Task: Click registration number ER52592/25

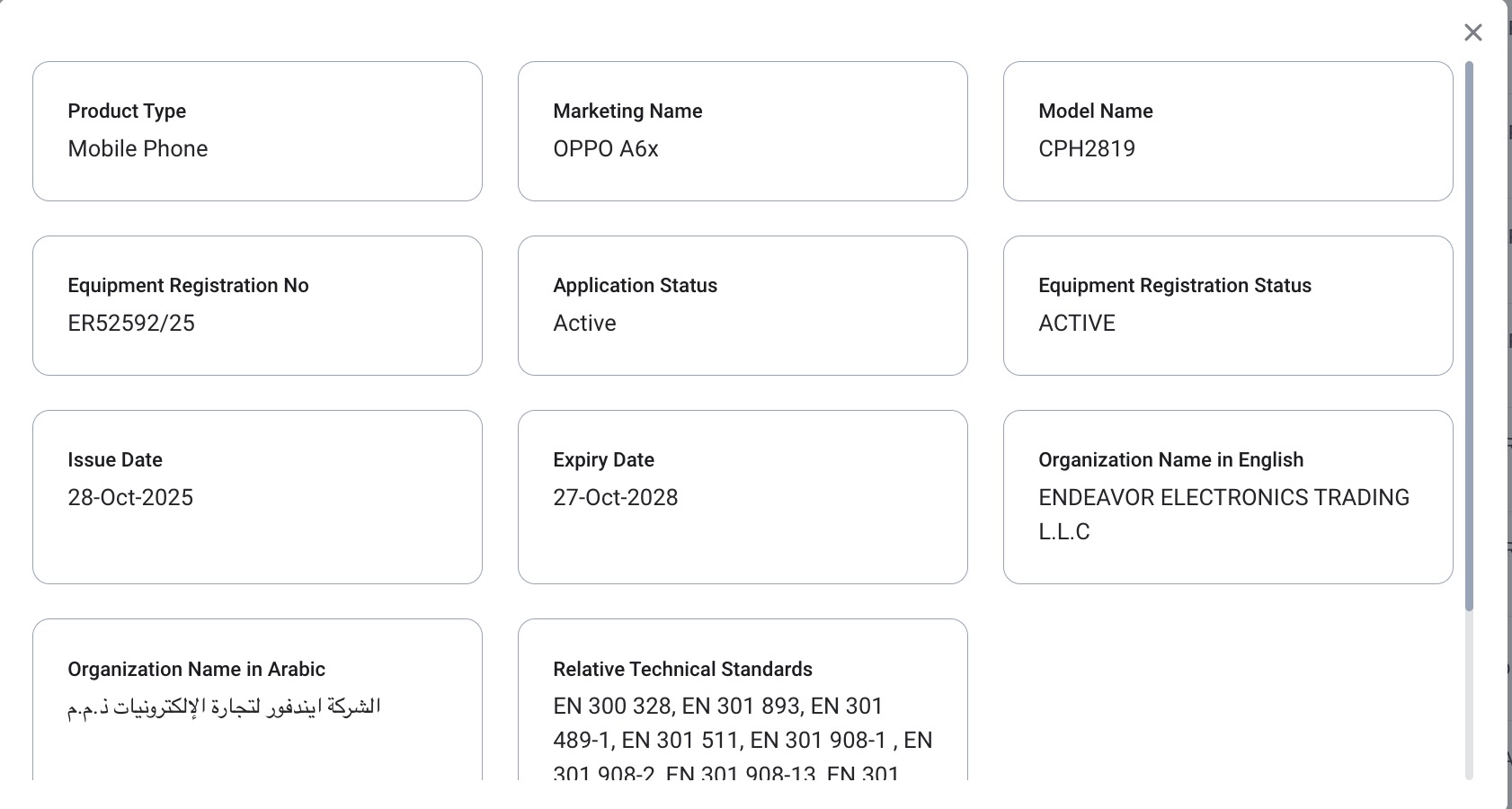Action: point(131,324)
